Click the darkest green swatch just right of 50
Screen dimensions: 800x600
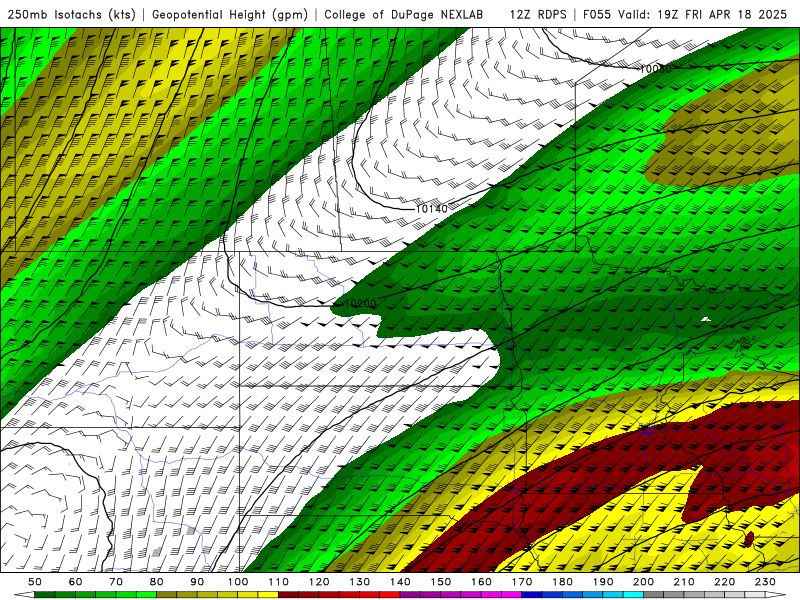click(45, 595)
